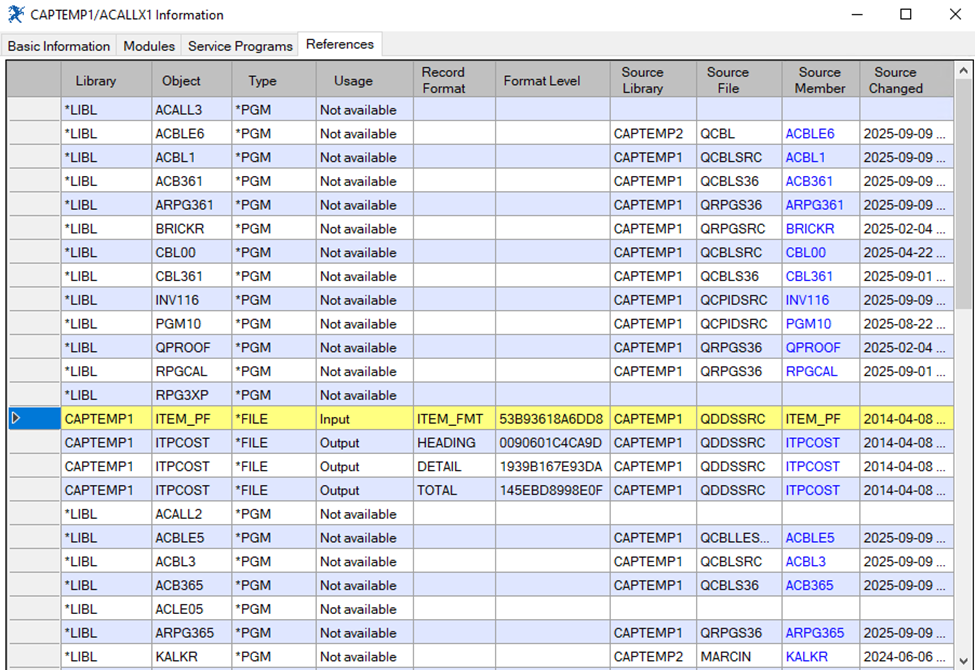Click the current row arrow indicator
The width and height of the screenshot is (975, 670).
pos(16,419)
